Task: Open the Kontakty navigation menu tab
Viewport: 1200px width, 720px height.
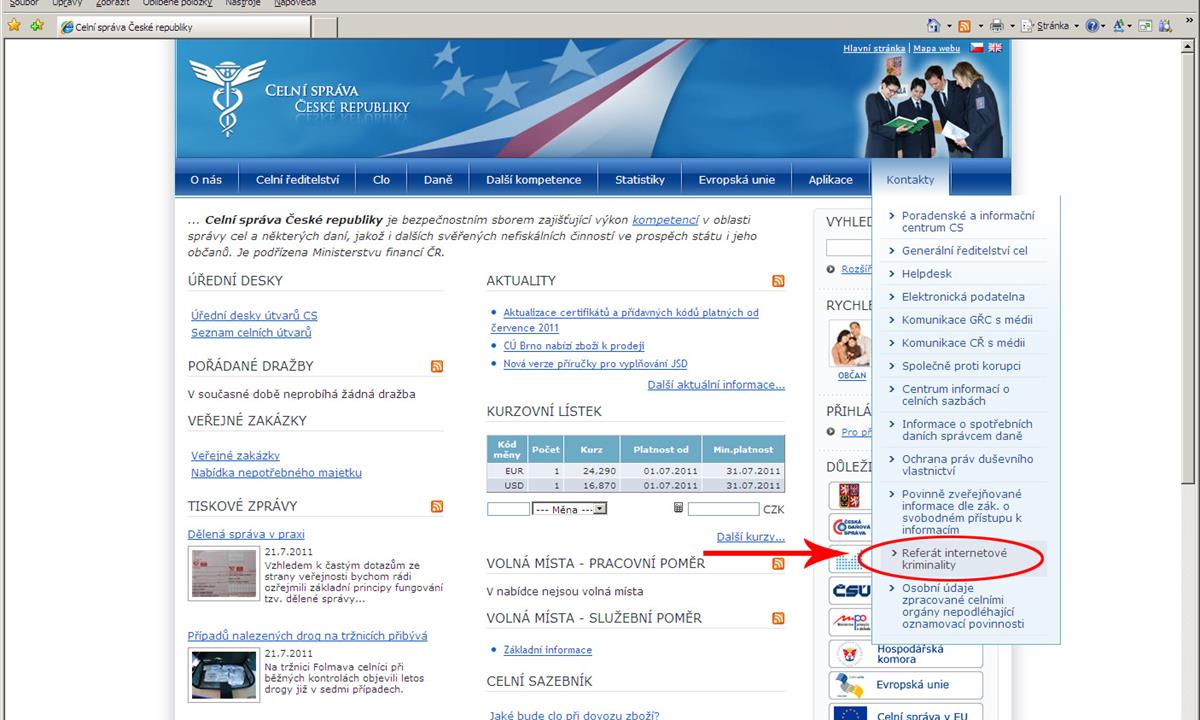Action: click(910, 180)
